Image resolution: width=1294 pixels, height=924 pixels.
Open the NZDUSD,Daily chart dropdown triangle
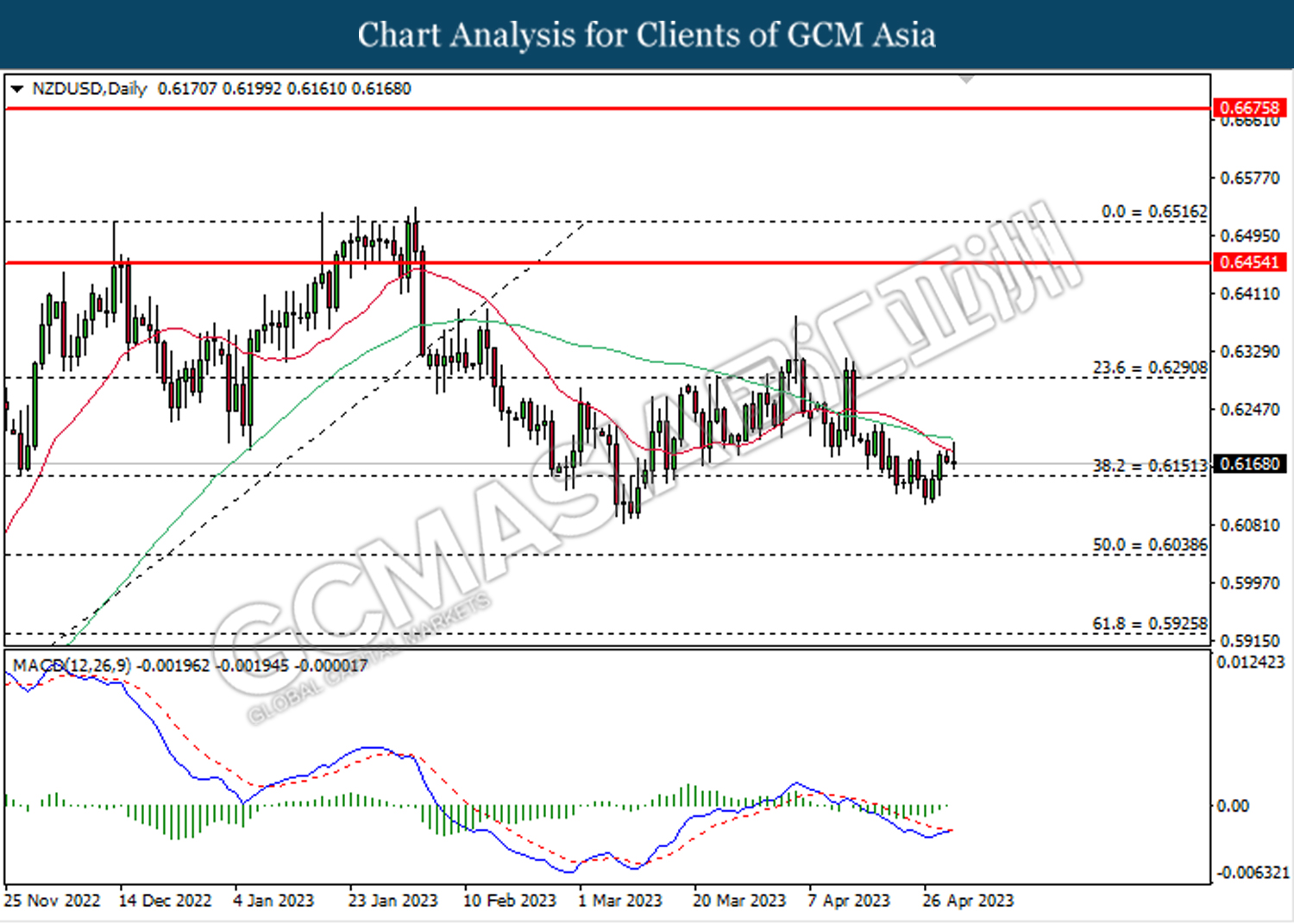(17, 89)
